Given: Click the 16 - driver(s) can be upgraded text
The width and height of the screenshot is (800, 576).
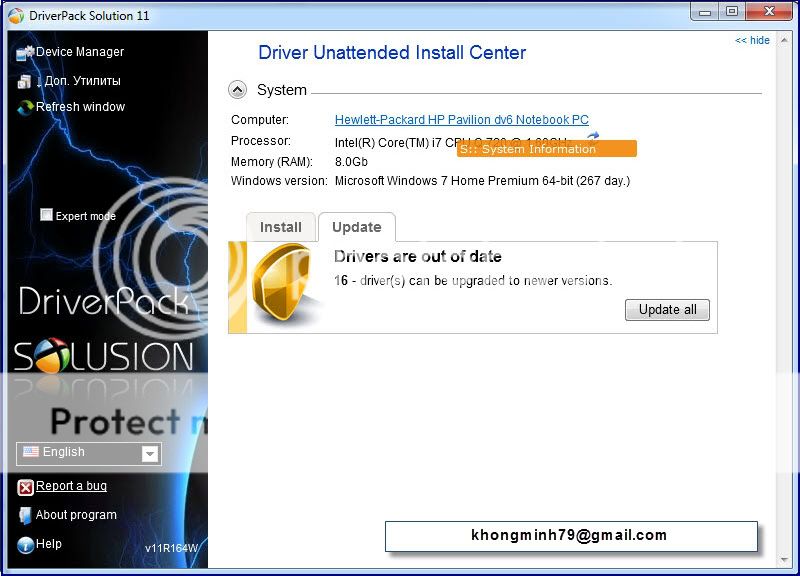Looking at the screenshot, I should coord(473,281).
